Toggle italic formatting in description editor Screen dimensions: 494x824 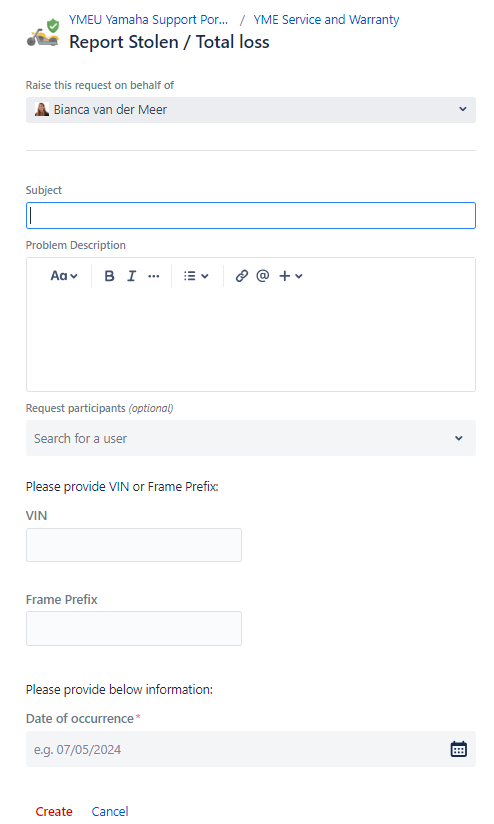coord(131,276)
